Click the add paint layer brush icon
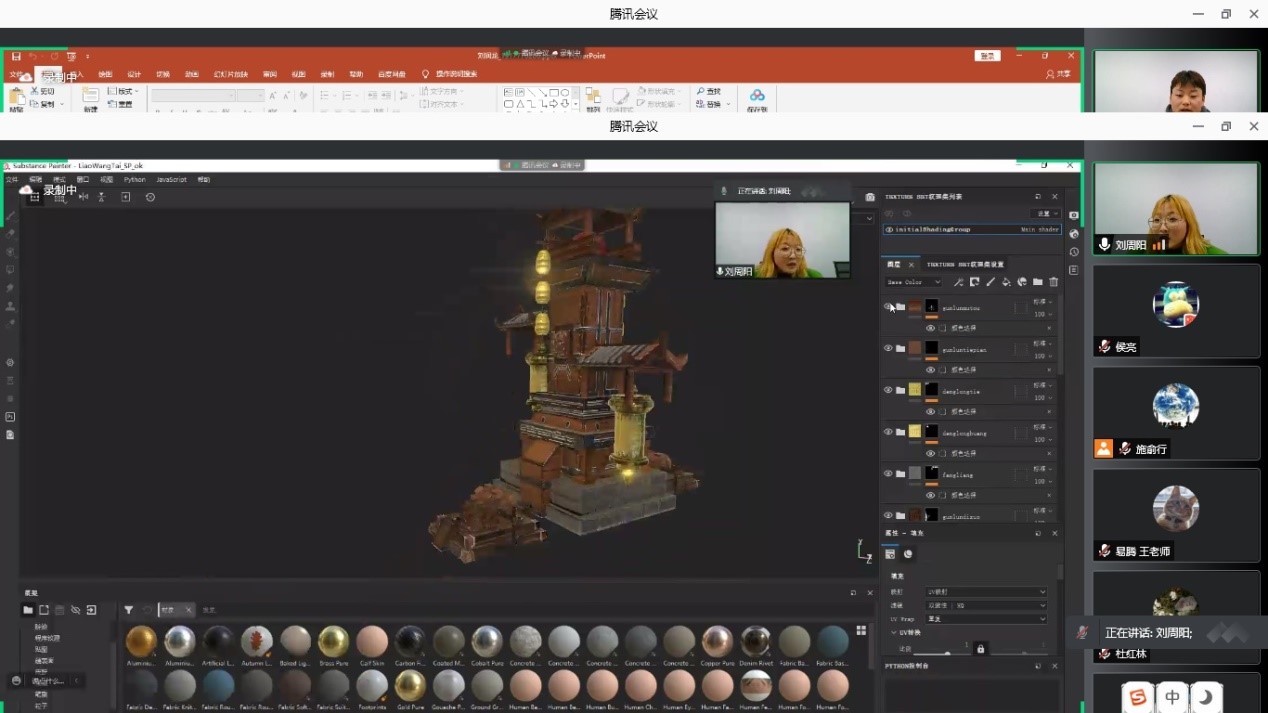This screenshot has width=1268, height=713. (990, 282)
